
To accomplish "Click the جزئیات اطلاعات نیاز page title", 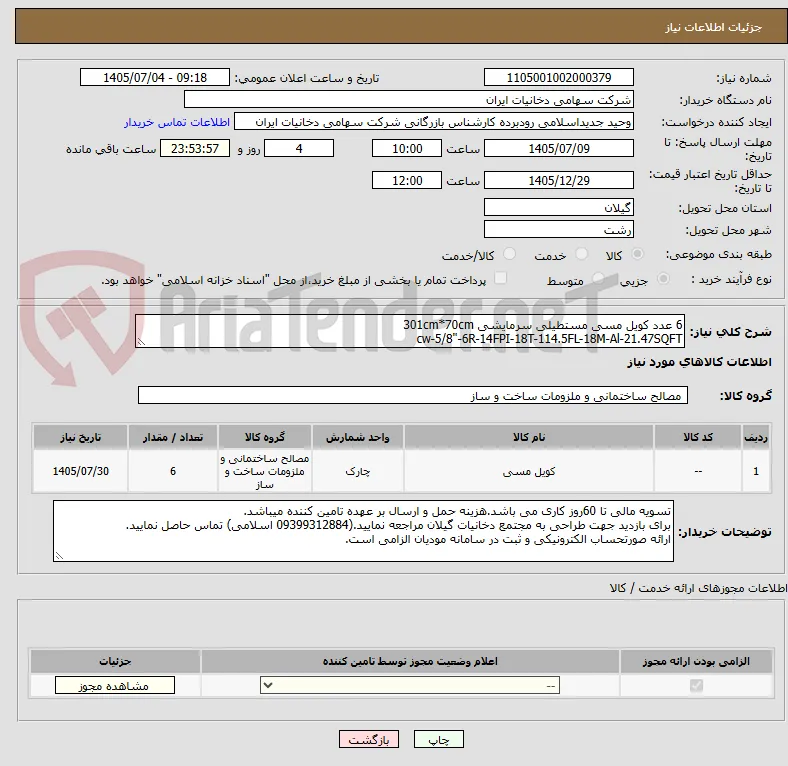I will pyautogui.click(x=714, y=27).
